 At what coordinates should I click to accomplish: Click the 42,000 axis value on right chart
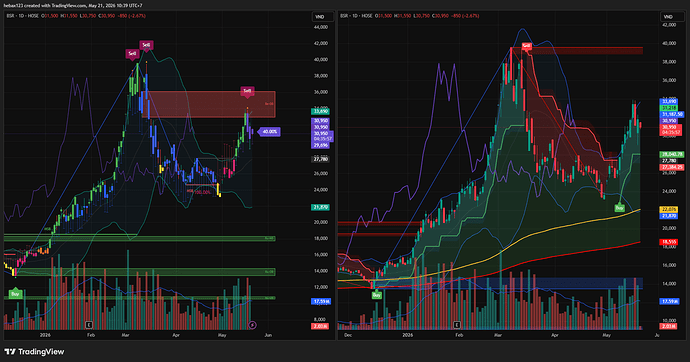click(669, 25)
